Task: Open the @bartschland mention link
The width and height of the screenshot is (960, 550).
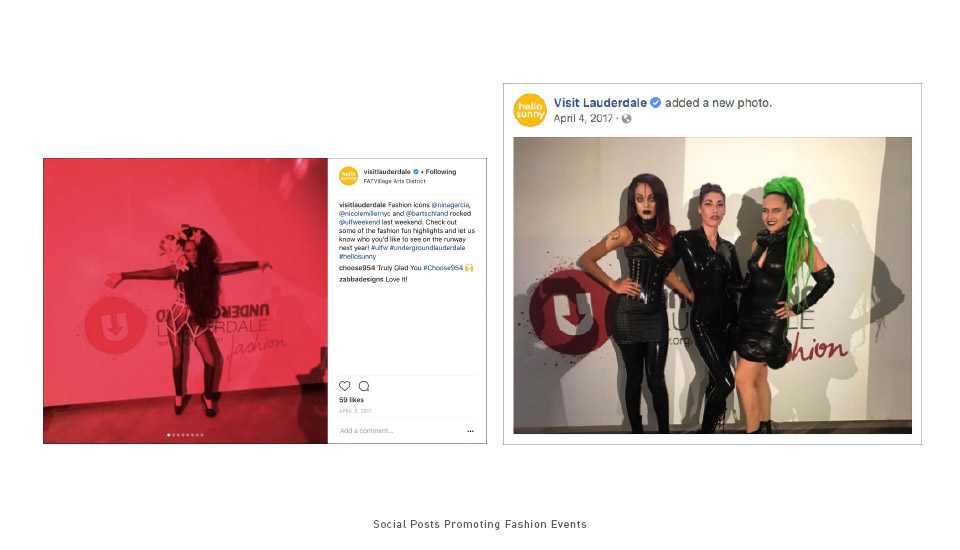Action: (427, 213)
